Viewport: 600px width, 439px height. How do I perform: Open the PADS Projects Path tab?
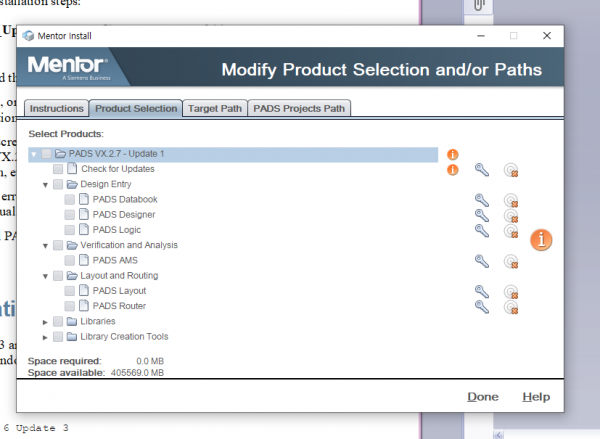(x=299, y=108)
